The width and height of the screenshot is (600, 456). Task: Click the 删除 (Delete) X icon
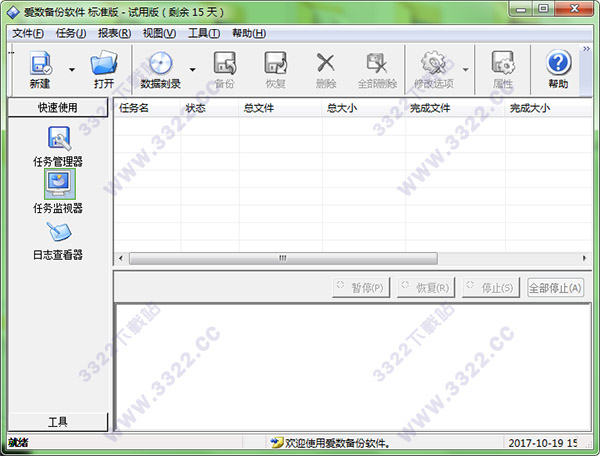tap(326, 63)
